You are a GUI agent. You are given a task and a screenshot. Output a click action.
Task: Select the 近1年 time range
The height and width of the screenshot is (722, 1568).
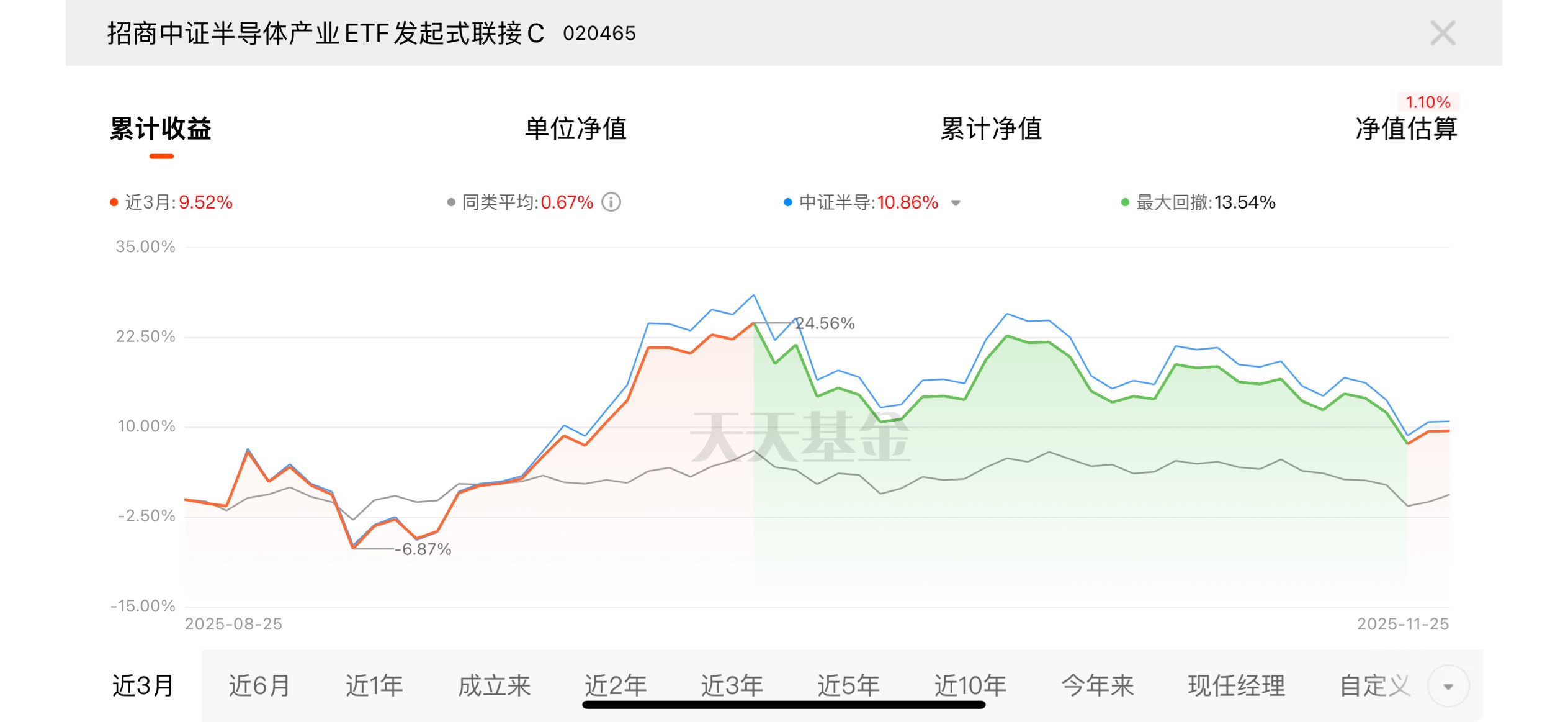point(374,686)
